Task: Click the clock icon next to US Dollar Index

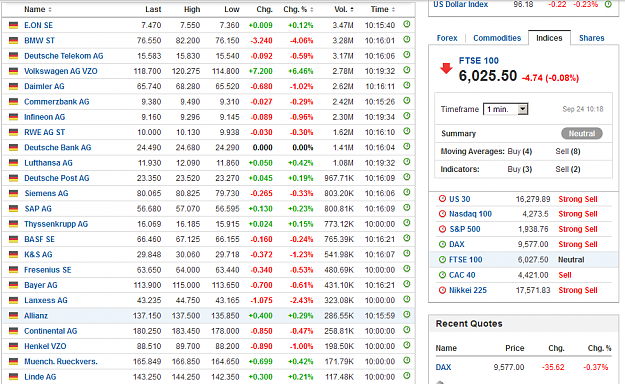Action: coord(608,4)
